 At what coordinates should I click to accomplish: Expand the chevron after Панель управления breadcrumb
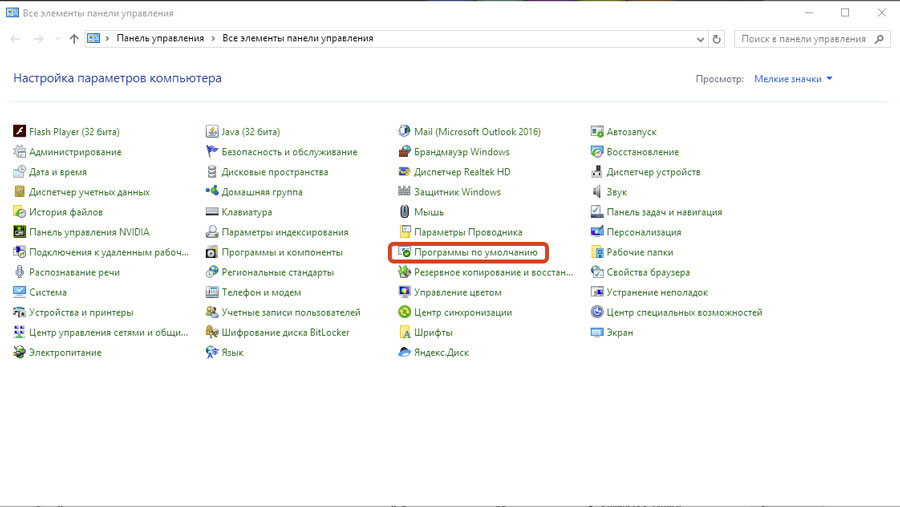(213, 38)
